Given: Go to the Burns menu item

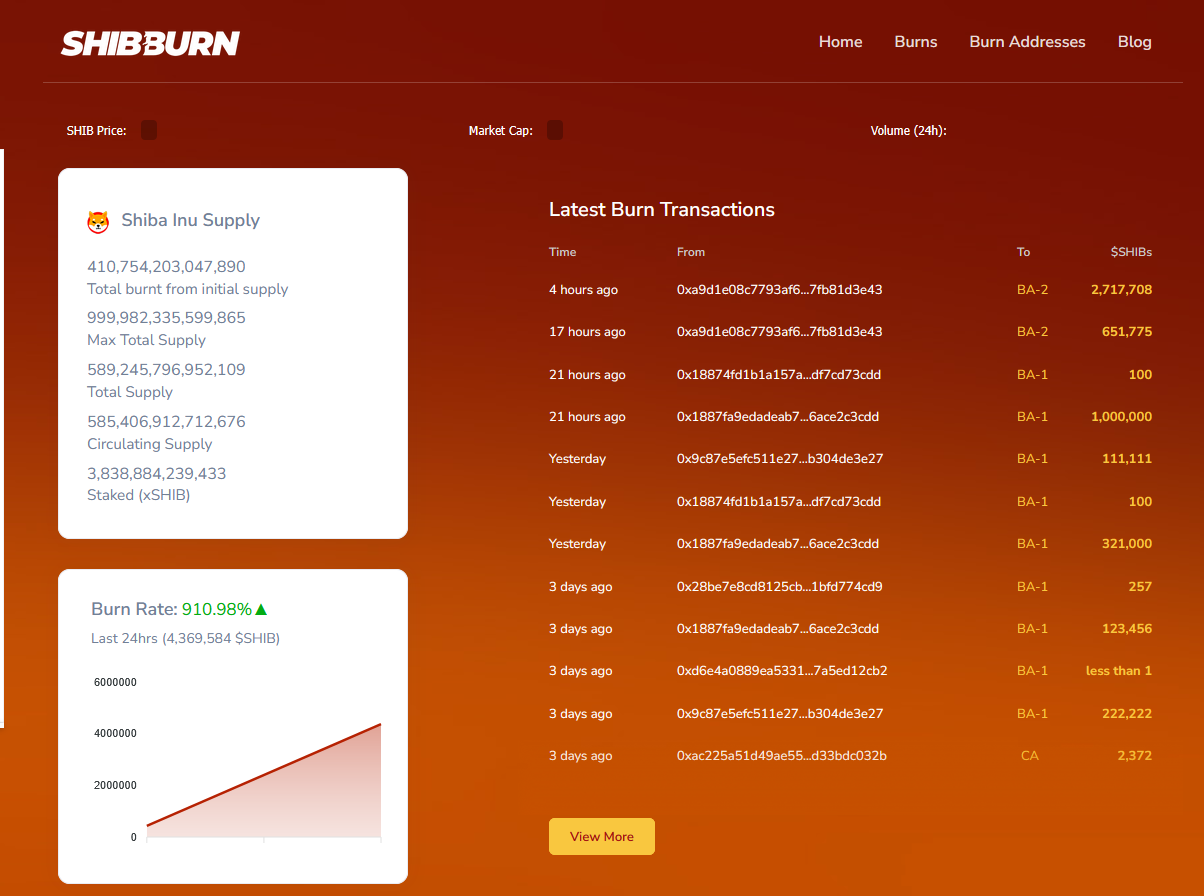Looking at the screenshot, I should click(916, 42).
